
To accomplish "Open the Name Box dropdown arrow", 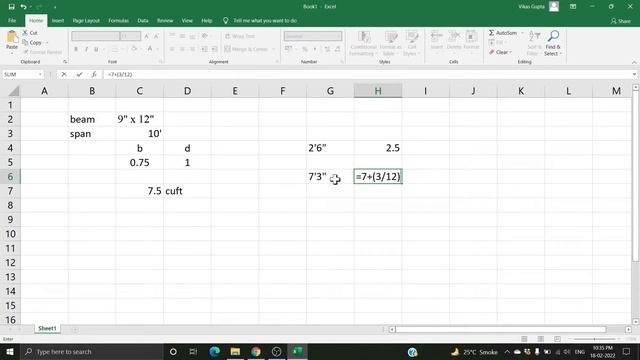I will click(40, 74).
